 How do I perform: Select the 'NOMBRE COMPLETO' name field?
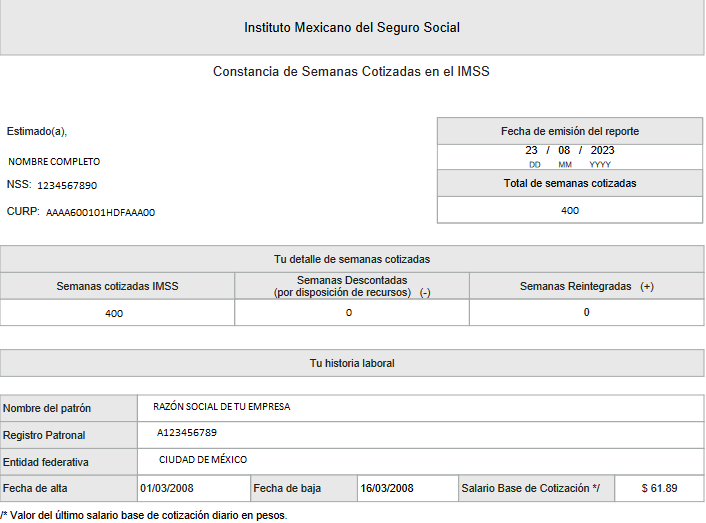tap(54, 162)
